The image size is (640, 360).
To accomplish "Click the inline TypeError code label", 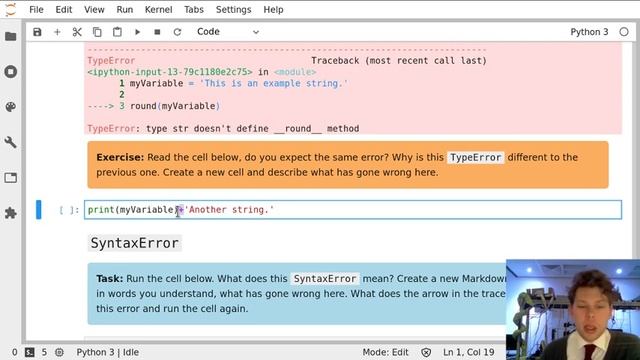I will pyautogui.click(x=476, y=158).
